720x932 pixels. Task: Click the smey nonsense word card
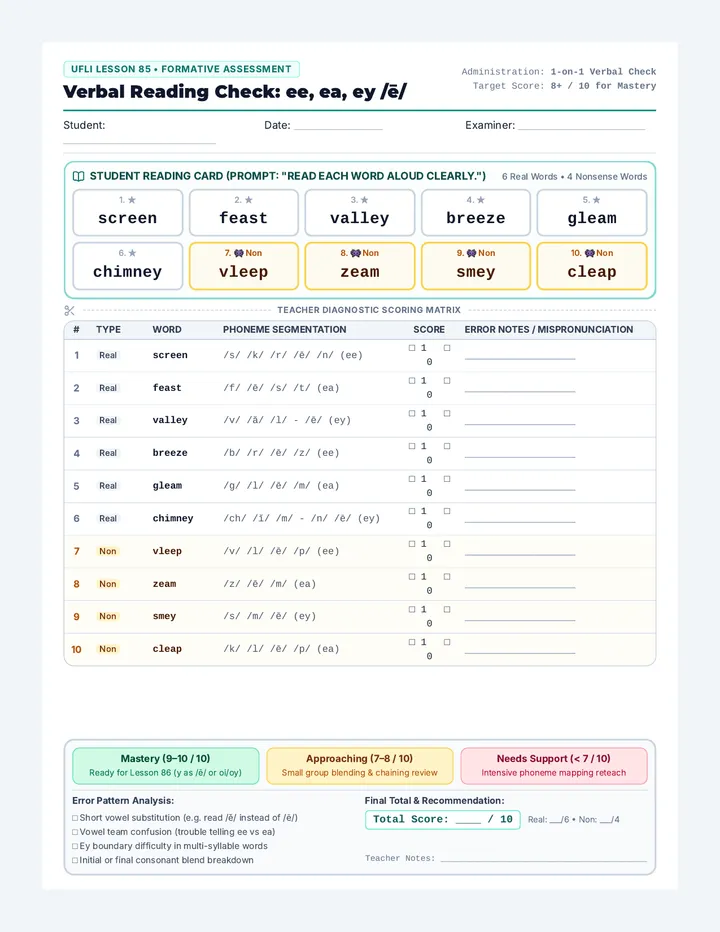pyautogui.click(x=476, y=266)
